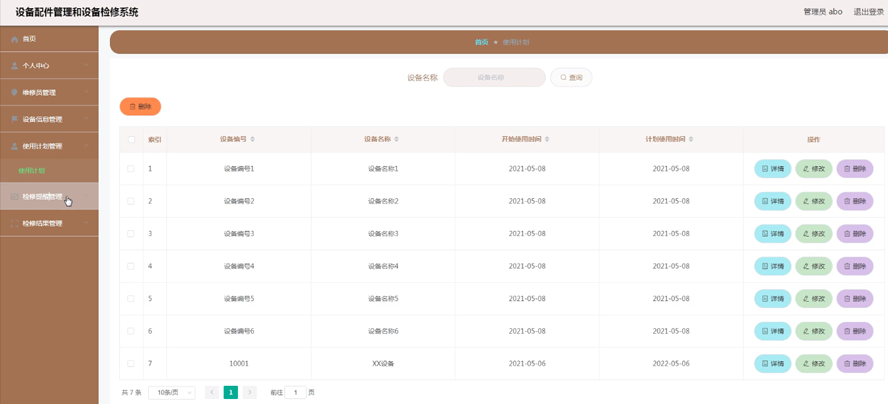
Task: Open the 使用计划 submenu item
Action: pos(32,171)
